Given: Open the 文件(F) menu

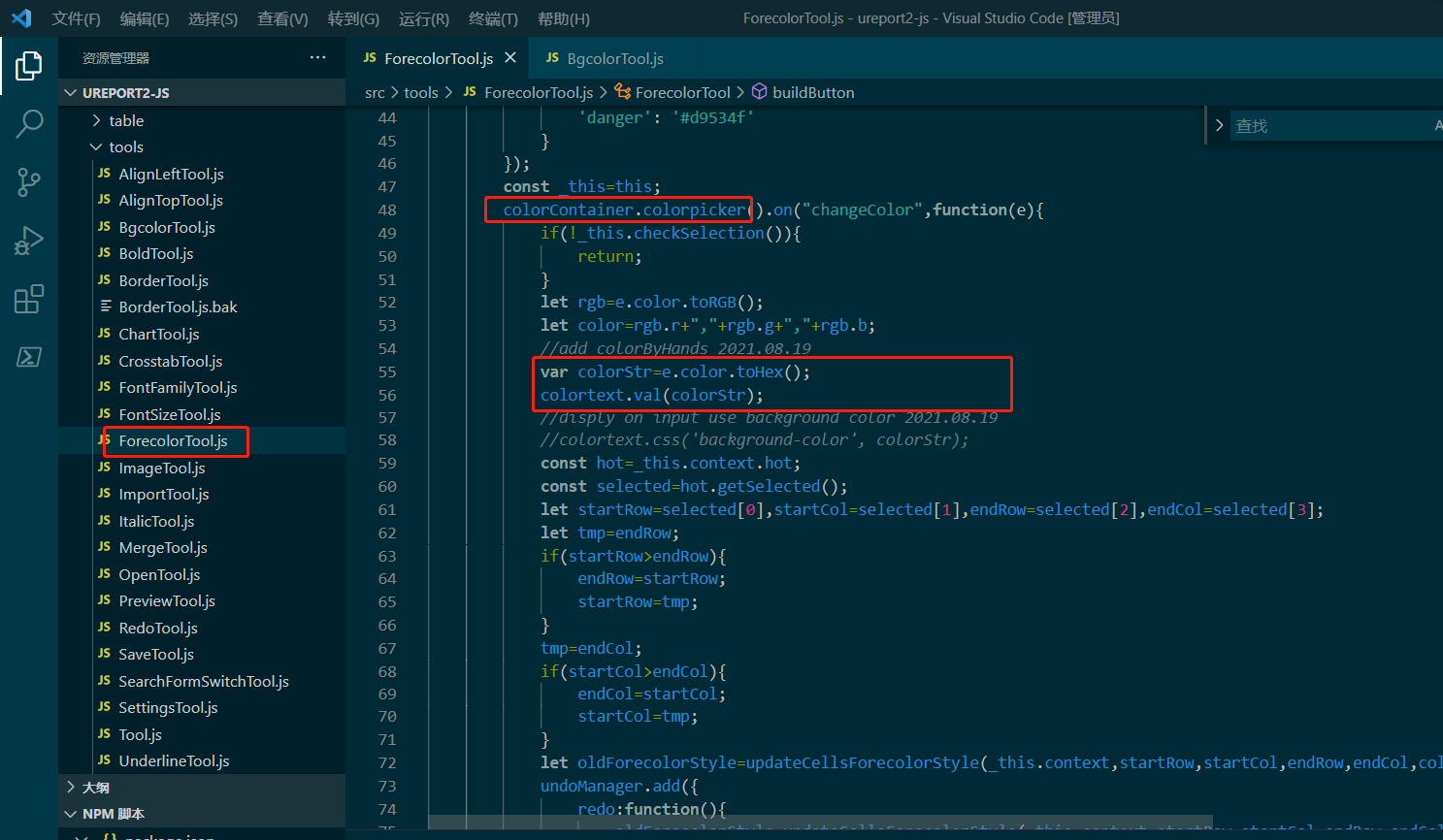Looking at the screenshot, I should 76,18.
